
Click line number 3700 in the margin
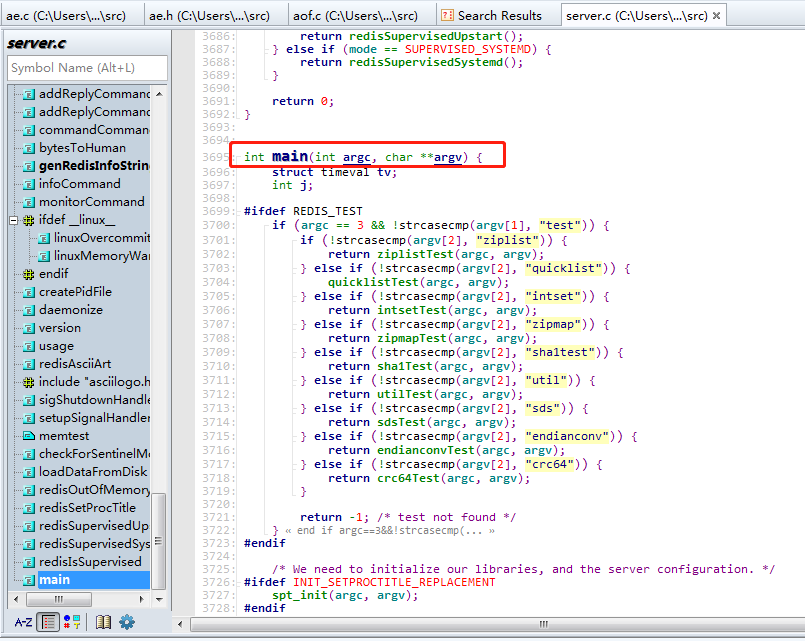click(216, 225)
